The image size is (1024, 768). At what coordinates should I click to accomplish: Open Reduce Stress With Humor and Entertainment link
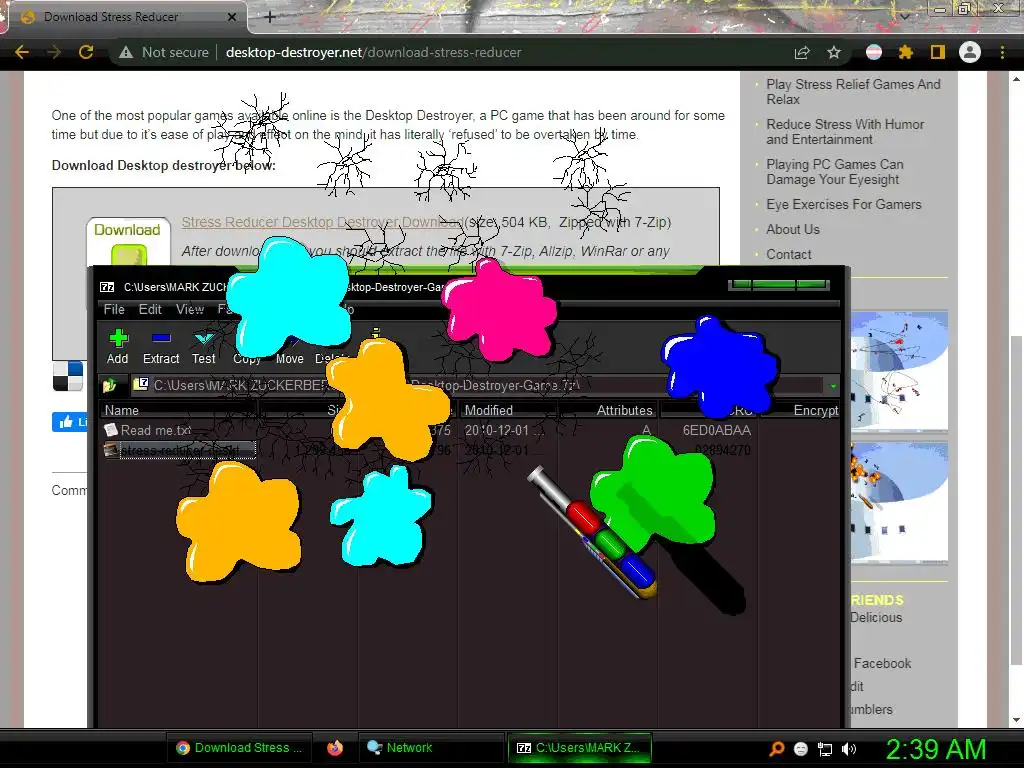click(845, 132)
